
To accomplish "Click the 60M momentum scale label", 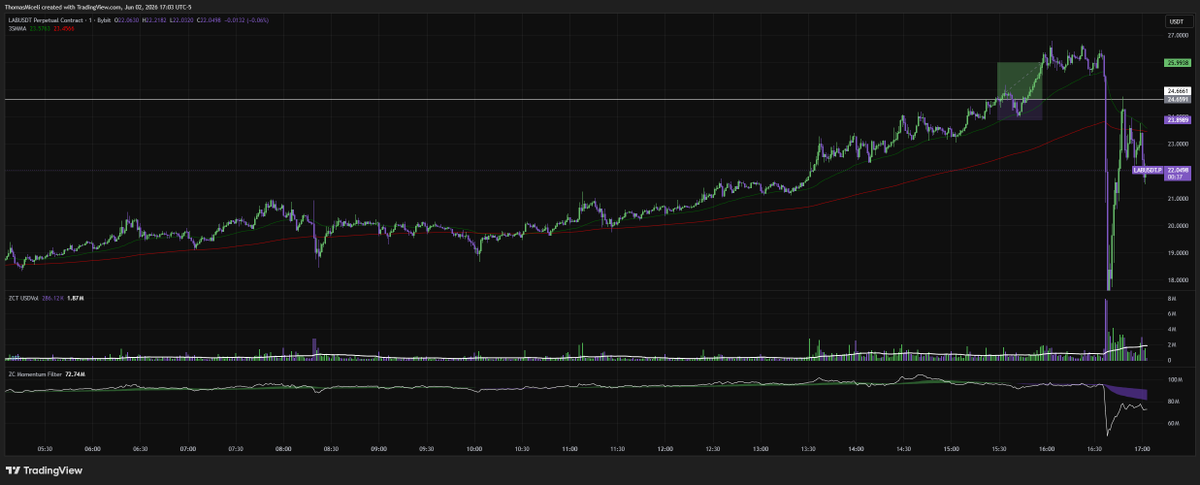I will point(1172,424).
